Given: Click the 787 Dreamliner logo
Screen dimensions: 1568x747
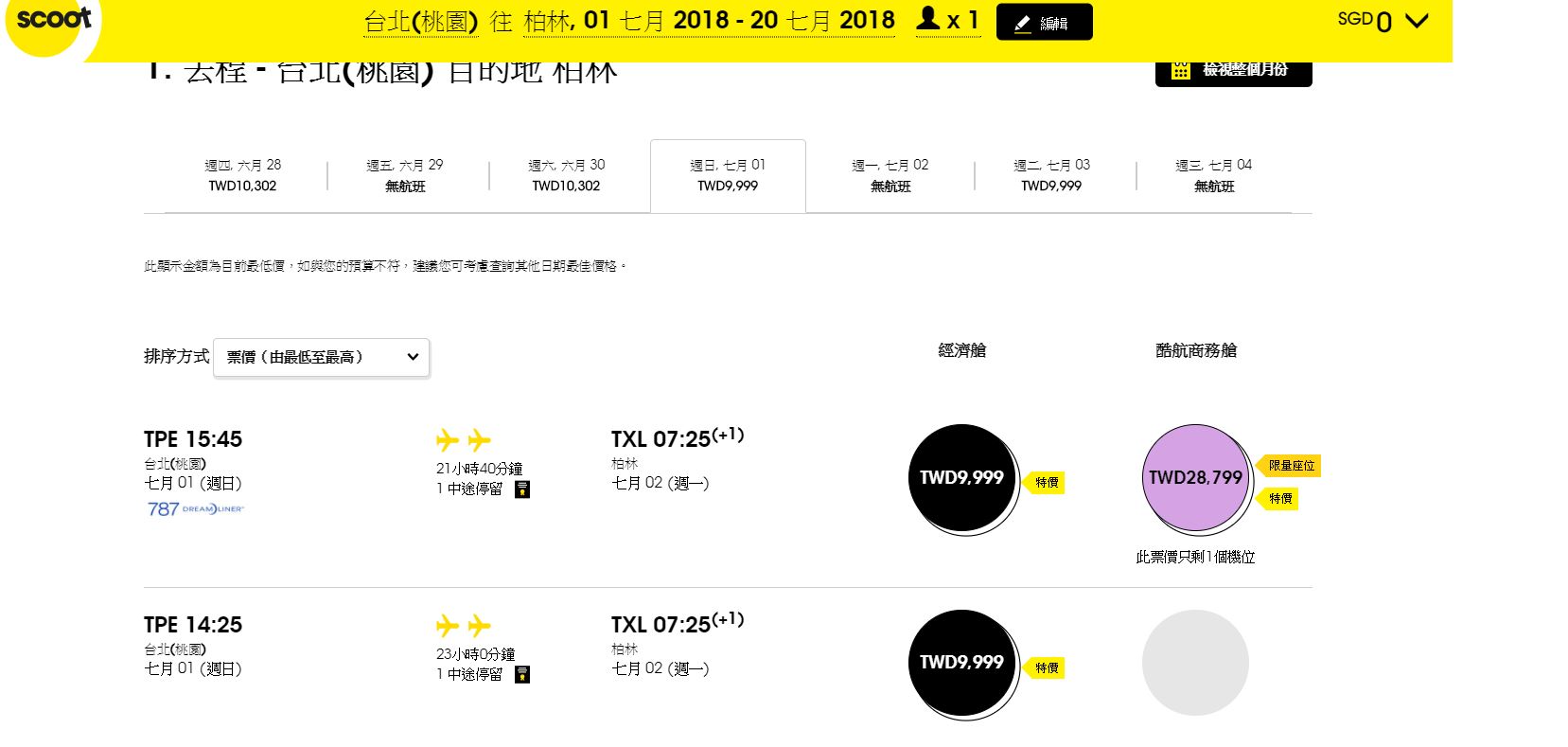Looking at the screenshot, I should [x=196, y=509].
